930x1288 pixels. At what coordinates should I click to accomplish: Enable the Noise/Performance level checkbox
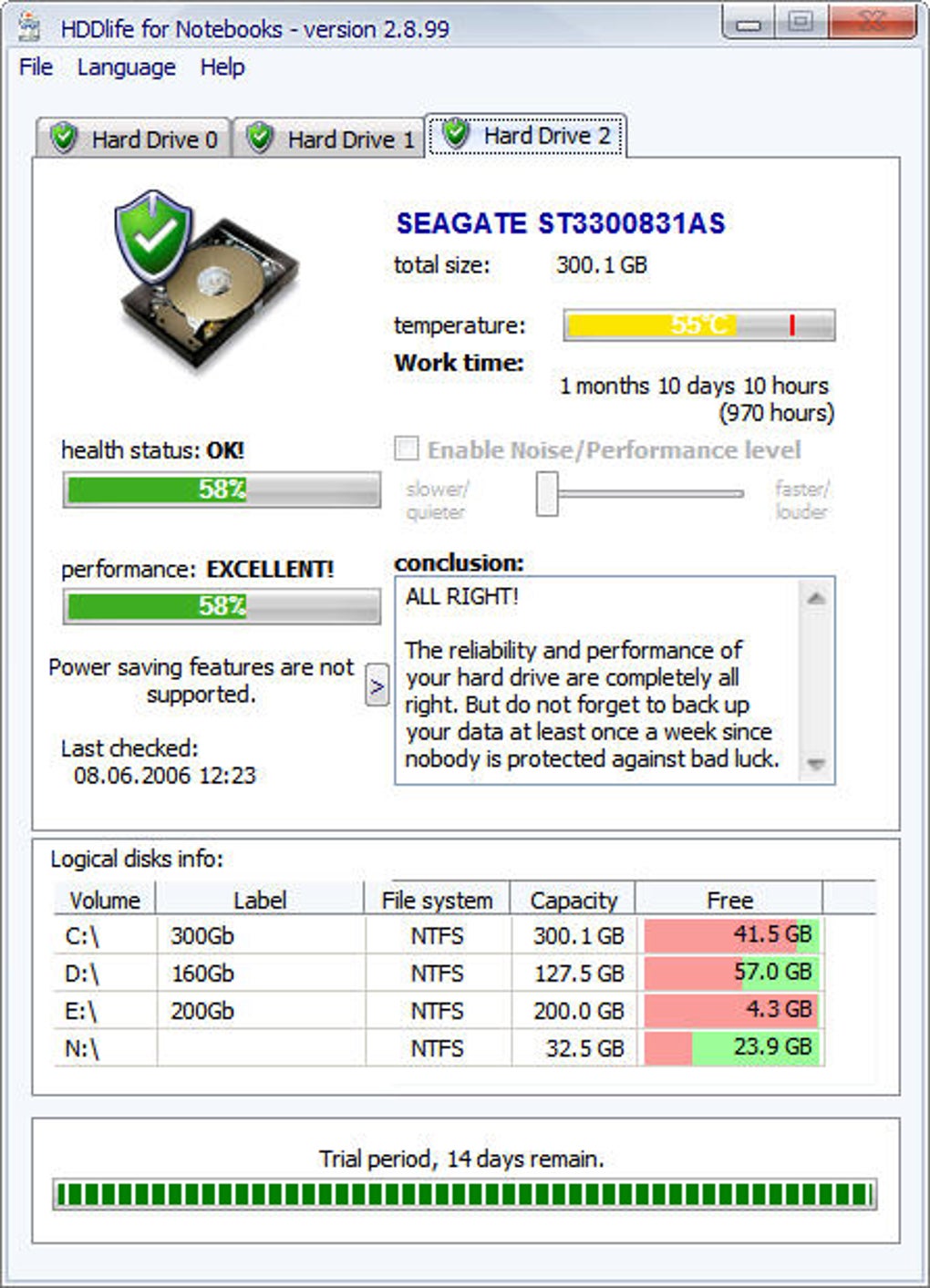[x=407, y=448]
